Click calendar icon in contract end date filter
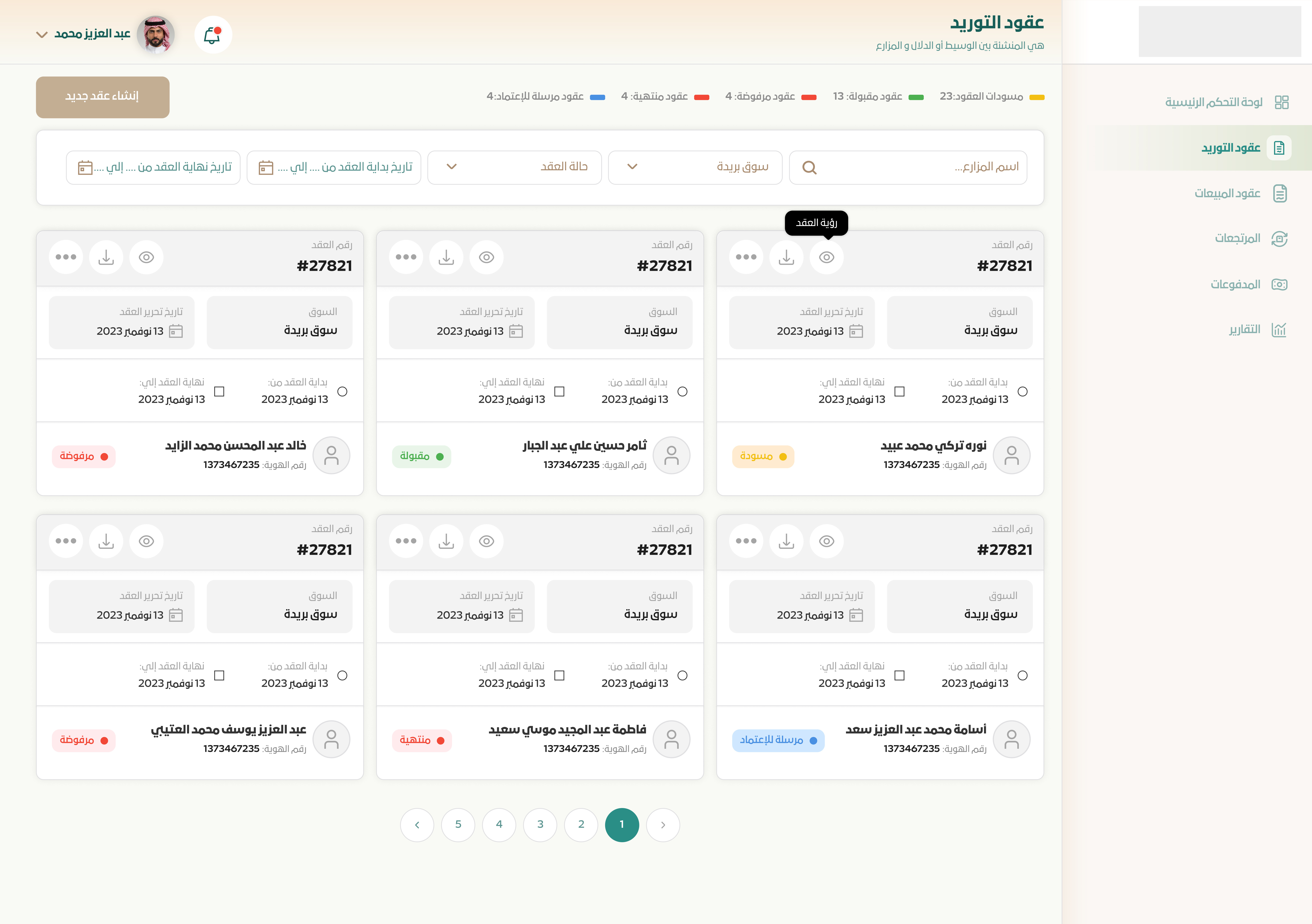The height and width of the screenshot is (924, 1312). click(85, 167)
